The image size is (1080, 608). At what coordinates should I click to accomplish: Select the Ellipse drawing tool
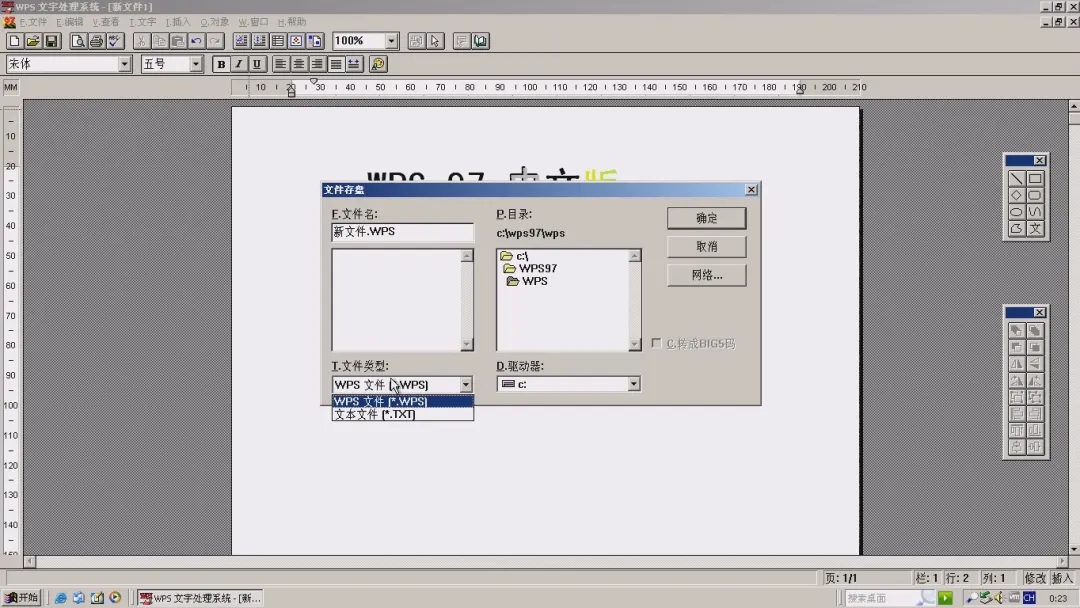tap(1017, 212)
